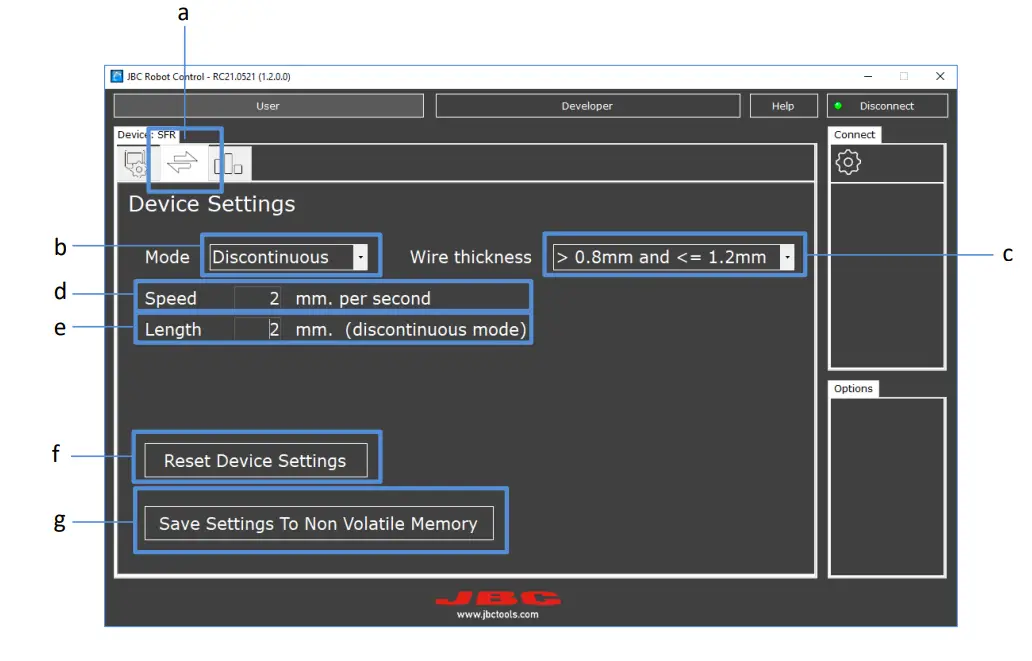
Task: Click the JBC Robot Control app icon in title bar
Action: tap(116, 76)
